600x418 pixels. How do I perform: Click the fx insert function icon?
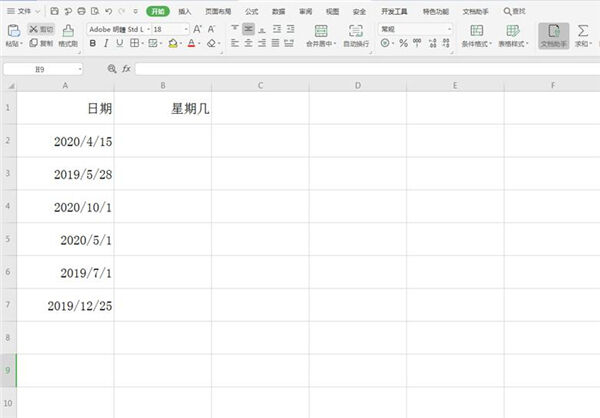126,69
